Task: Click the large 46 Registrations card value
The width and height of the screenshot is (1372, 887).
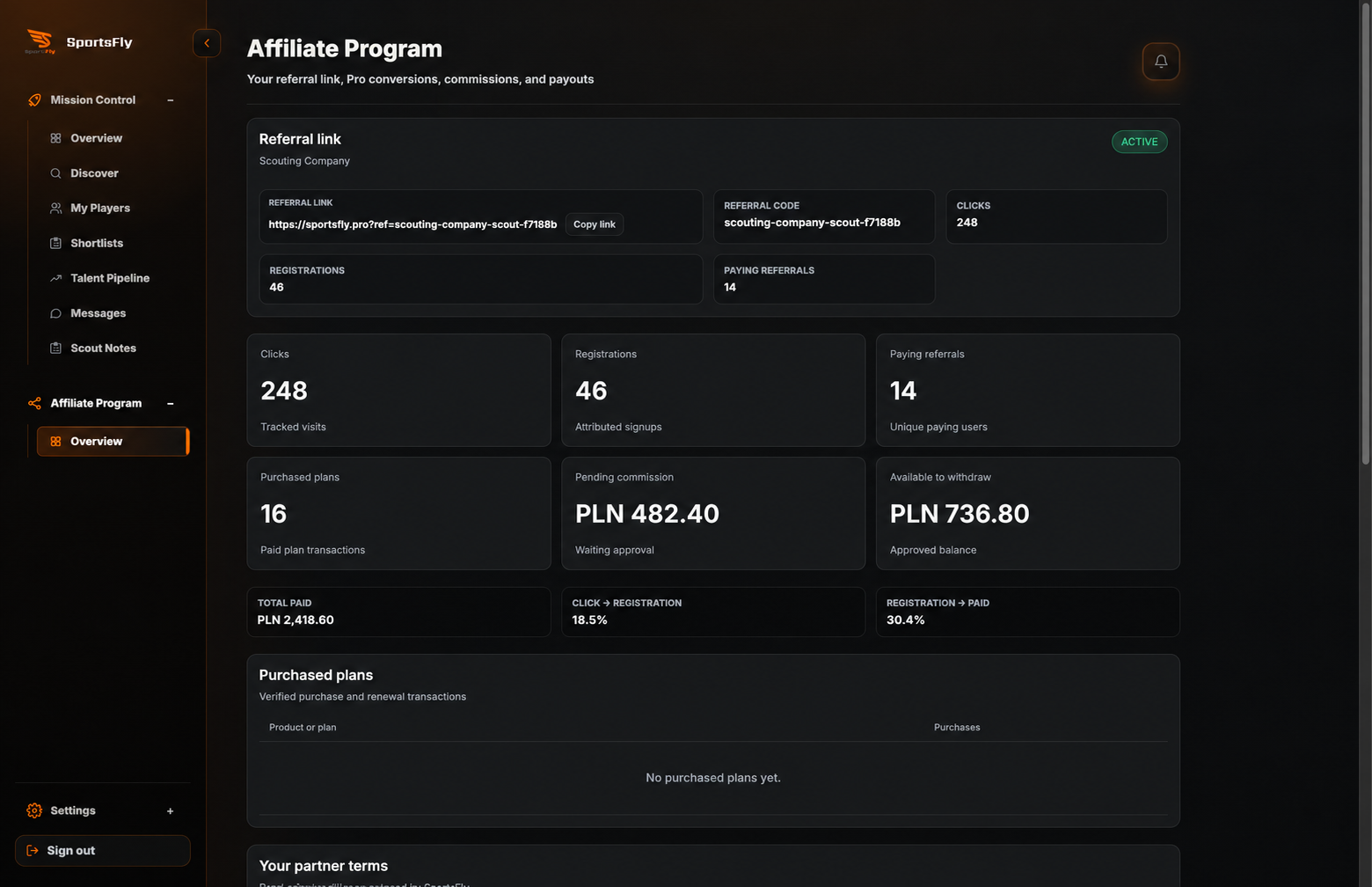Action: point(591,391)
